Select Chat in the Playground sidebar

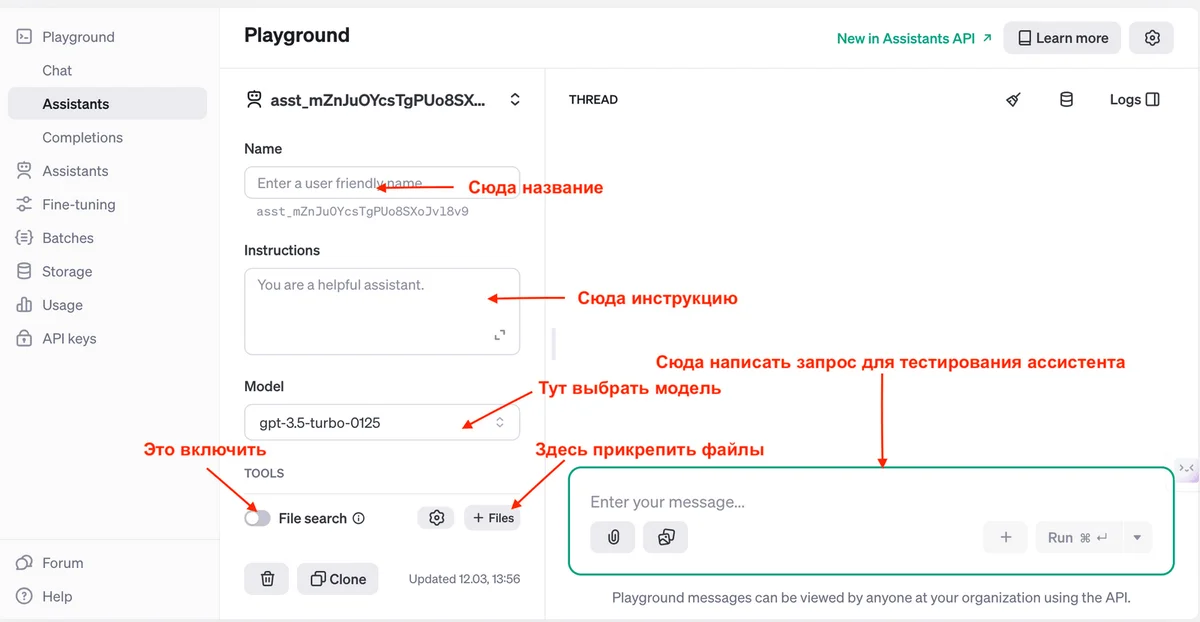57,70
